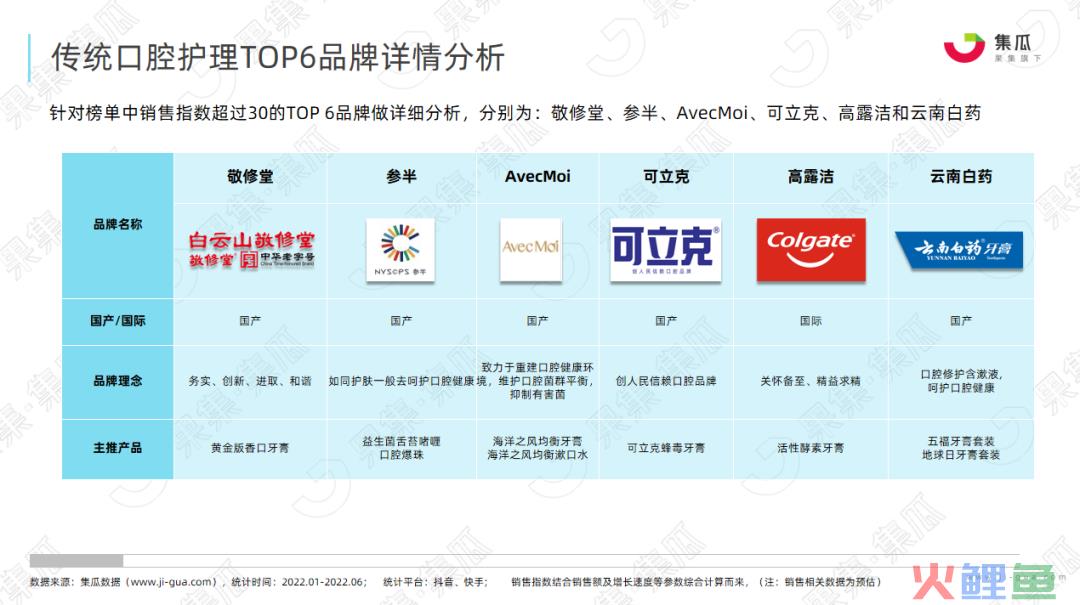1080x605 pixels.
Task: Click the 五福牙膏套装 product text
Action: pos(961,441)
